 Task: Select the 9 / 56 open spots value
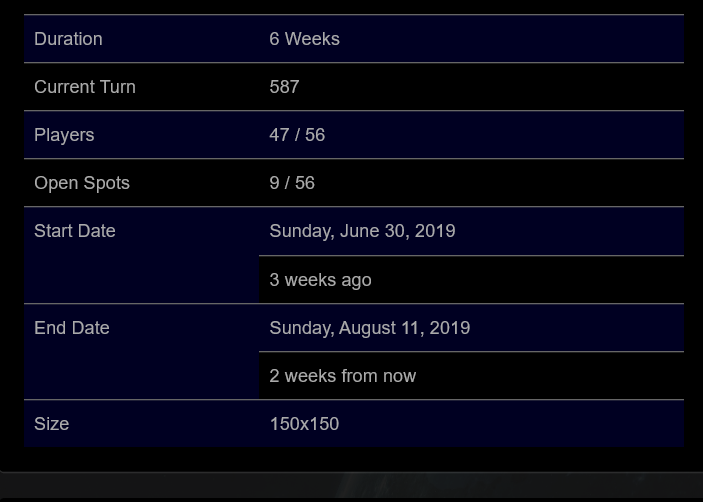[292, 183]
